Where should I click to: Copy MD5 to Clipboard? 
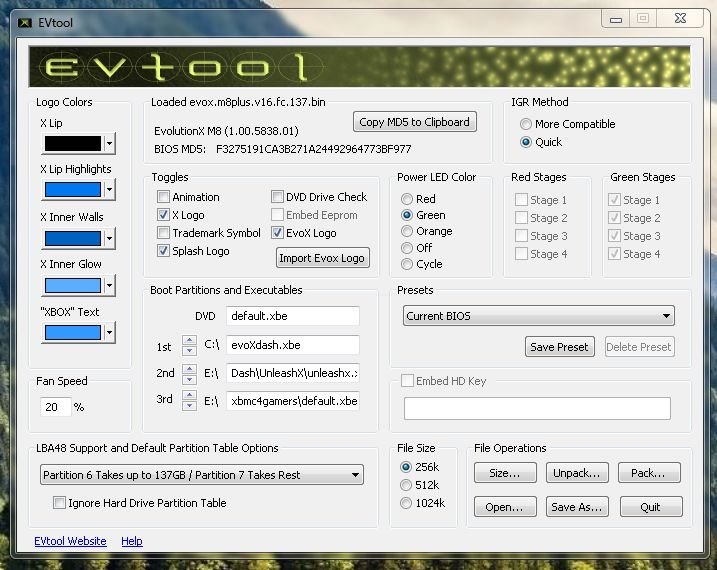tap(415, 122)
